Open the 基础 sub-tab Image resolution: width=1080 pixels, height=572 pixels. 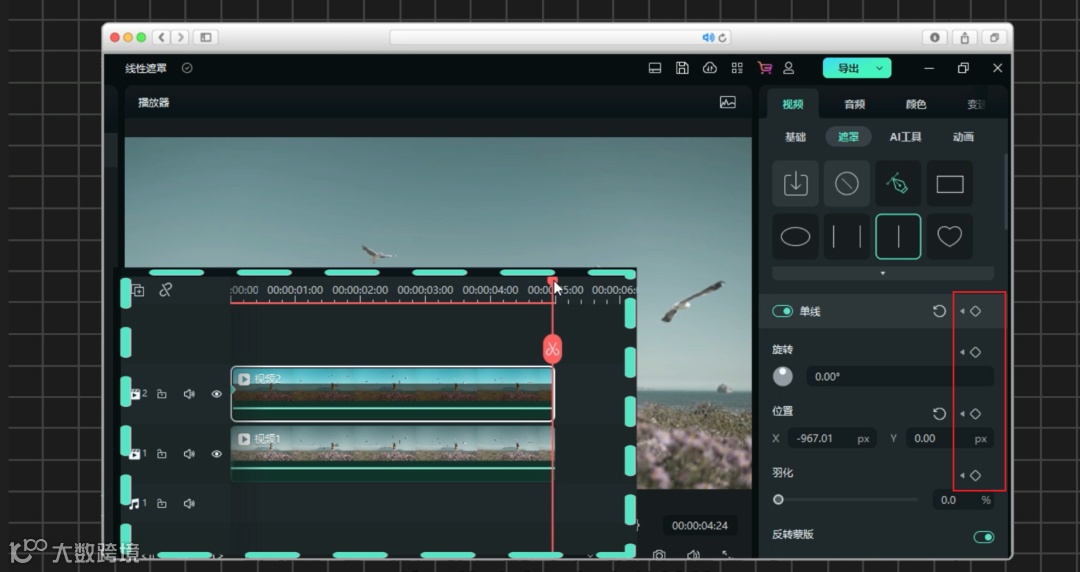pos(796,136)
